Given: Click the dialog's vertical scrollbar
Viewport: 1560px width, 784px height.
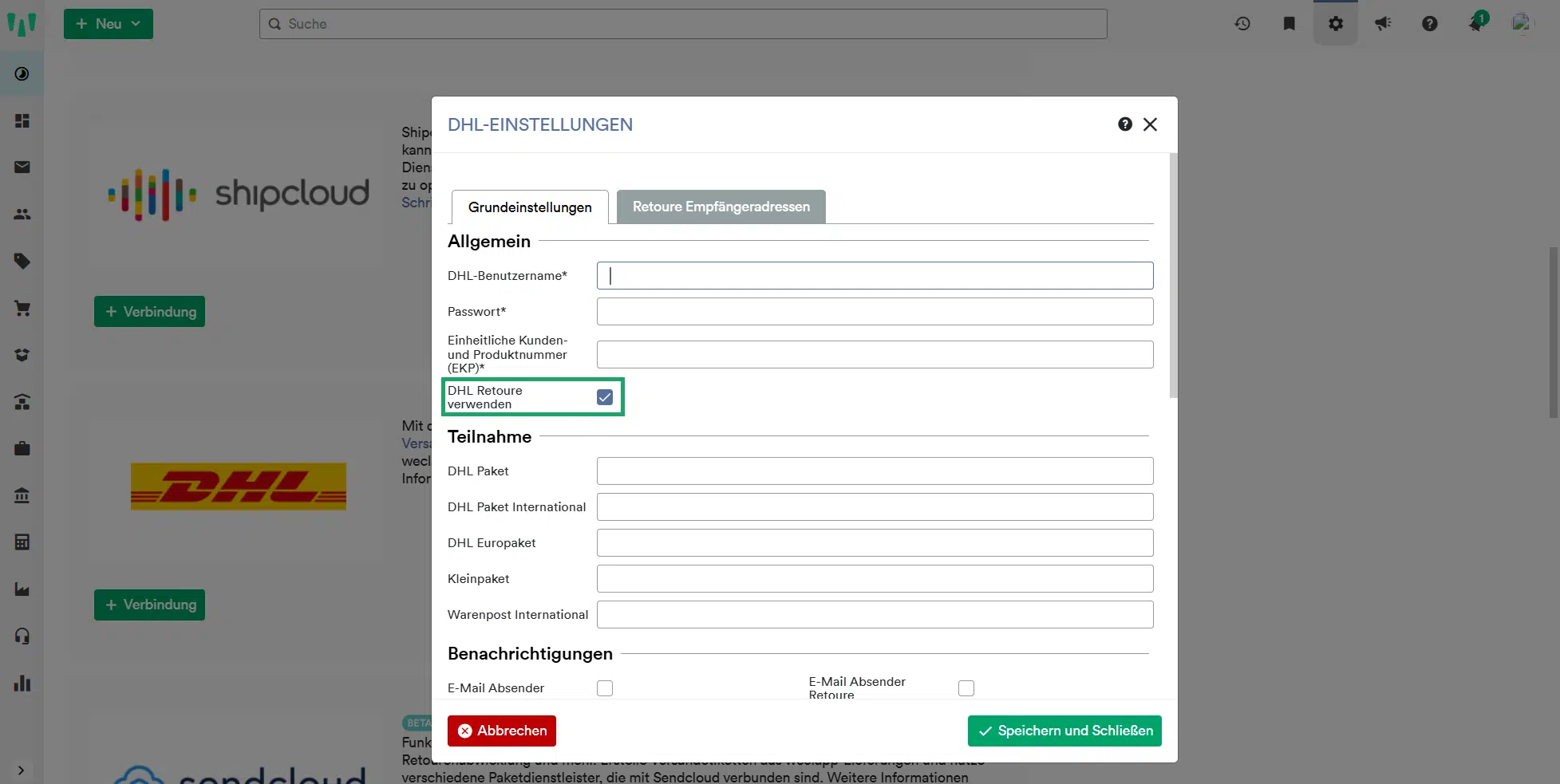Looking at the screenshot, I should [x=1173, y=275].
